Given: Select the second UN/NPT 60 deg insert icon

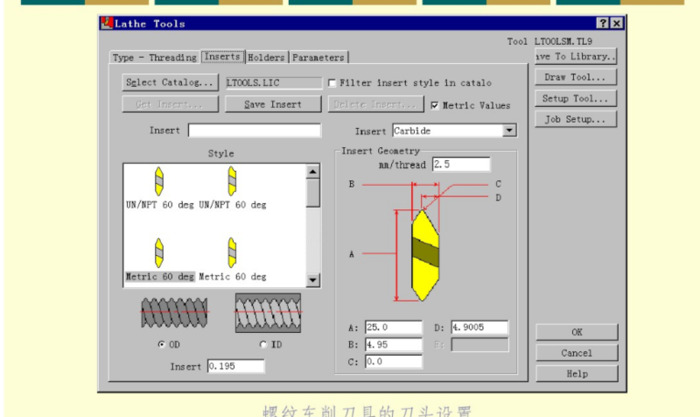Looking at the screenshot, I should (232, 181).
